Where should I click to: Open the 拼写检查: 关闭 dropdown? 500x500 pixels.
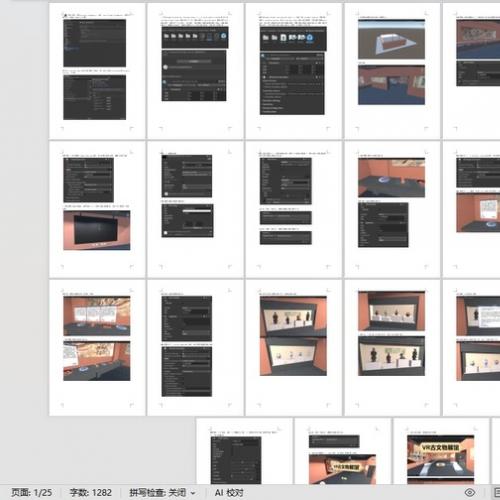pyautogui.click(x=162, y=493)
